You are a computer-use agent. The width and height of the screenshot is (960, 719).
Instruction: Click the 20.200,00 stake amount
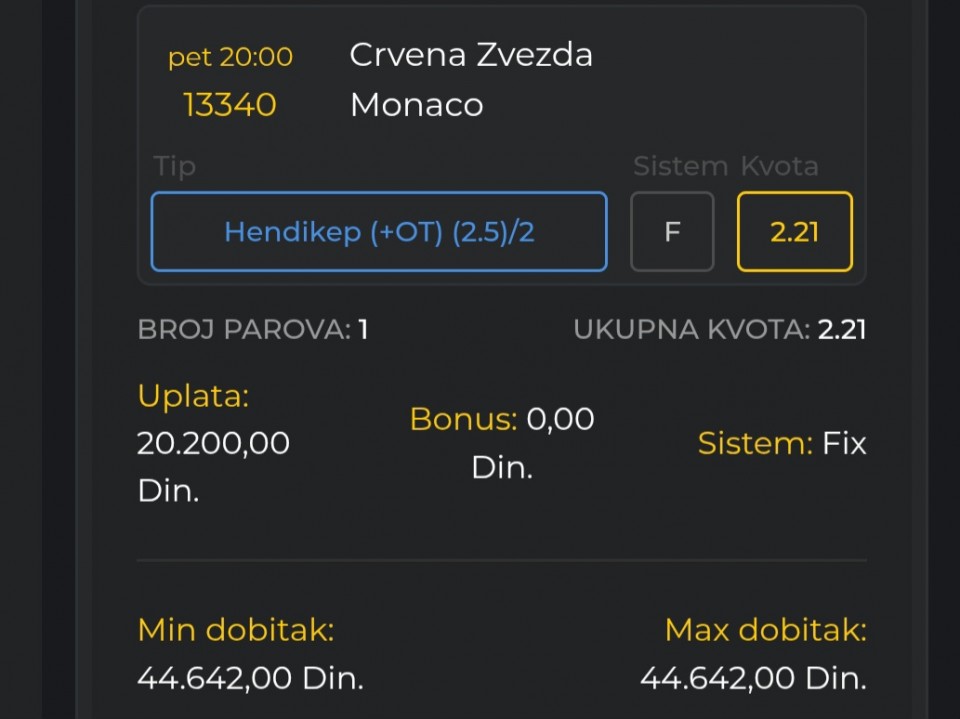(x=213, y=443)
